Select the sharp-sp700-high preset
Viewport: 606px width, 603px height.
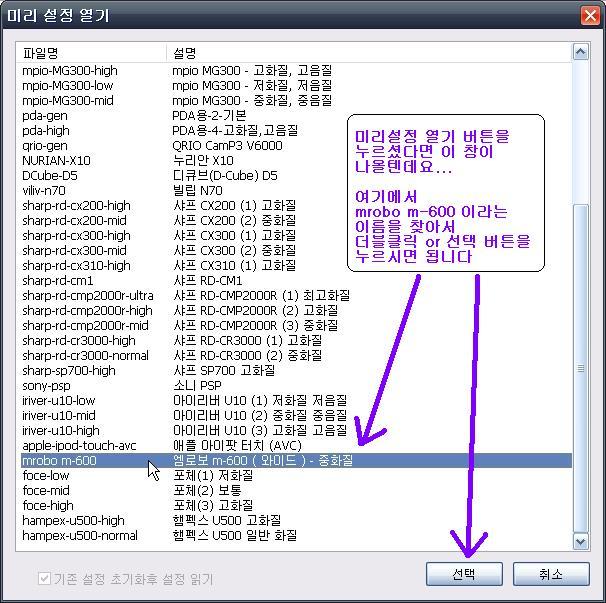[296, 370]
